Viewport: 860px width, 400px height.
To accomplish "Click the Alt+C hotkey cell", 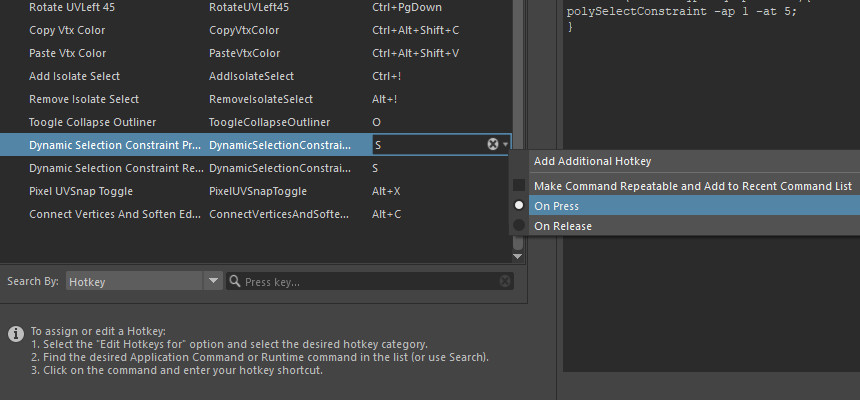I will (386, 214).
